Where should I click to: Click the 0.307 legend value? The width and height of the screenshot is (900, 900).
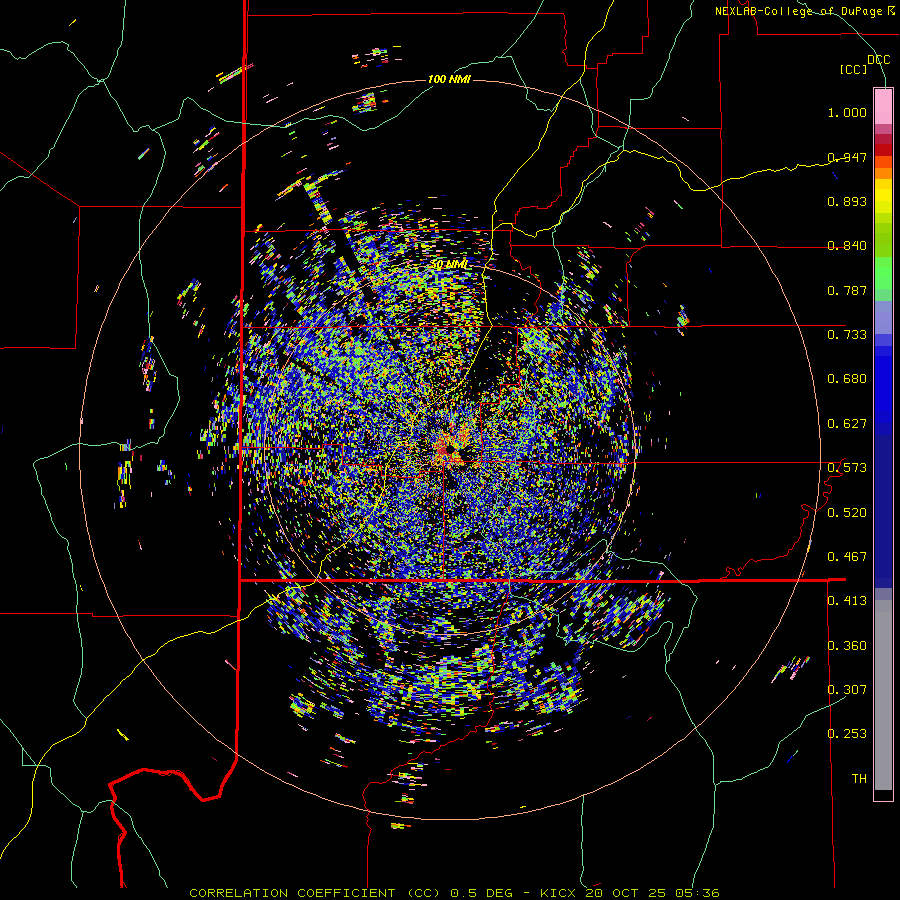point(847,690)
